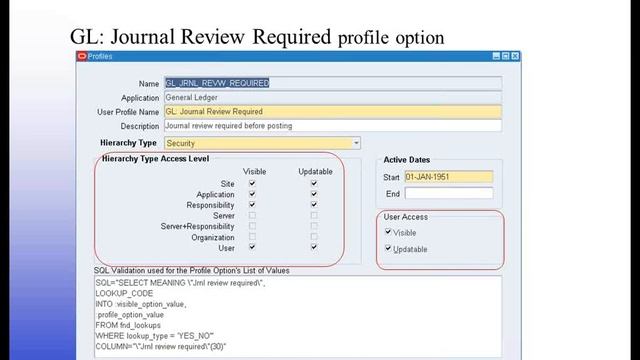Click the Application field General Ledger
Image resolution: width=640 pixels, height=360 pixels.
coord(333,98)
